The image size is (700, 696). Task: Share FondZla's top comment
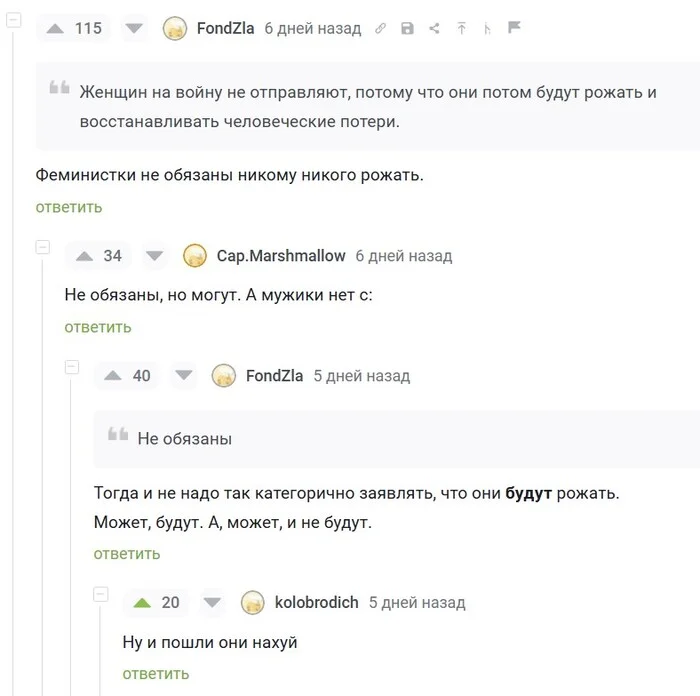click(x=434, y=29)
